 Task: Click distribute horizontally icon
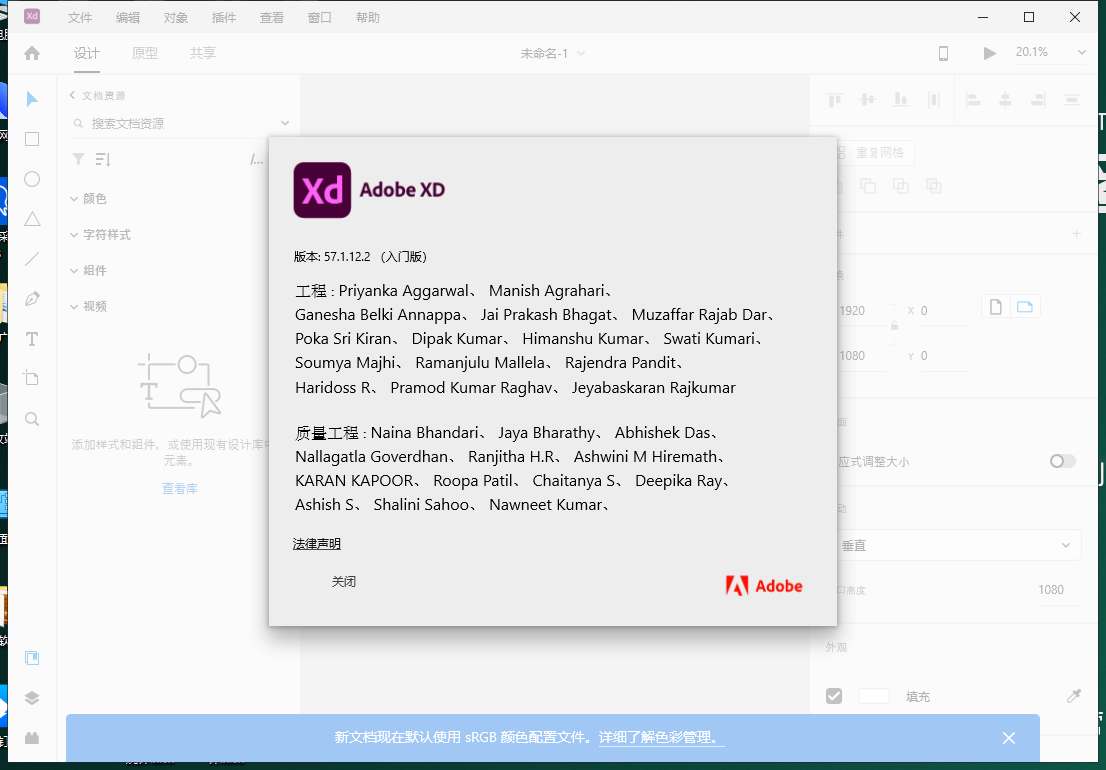(x=934, y=100)
